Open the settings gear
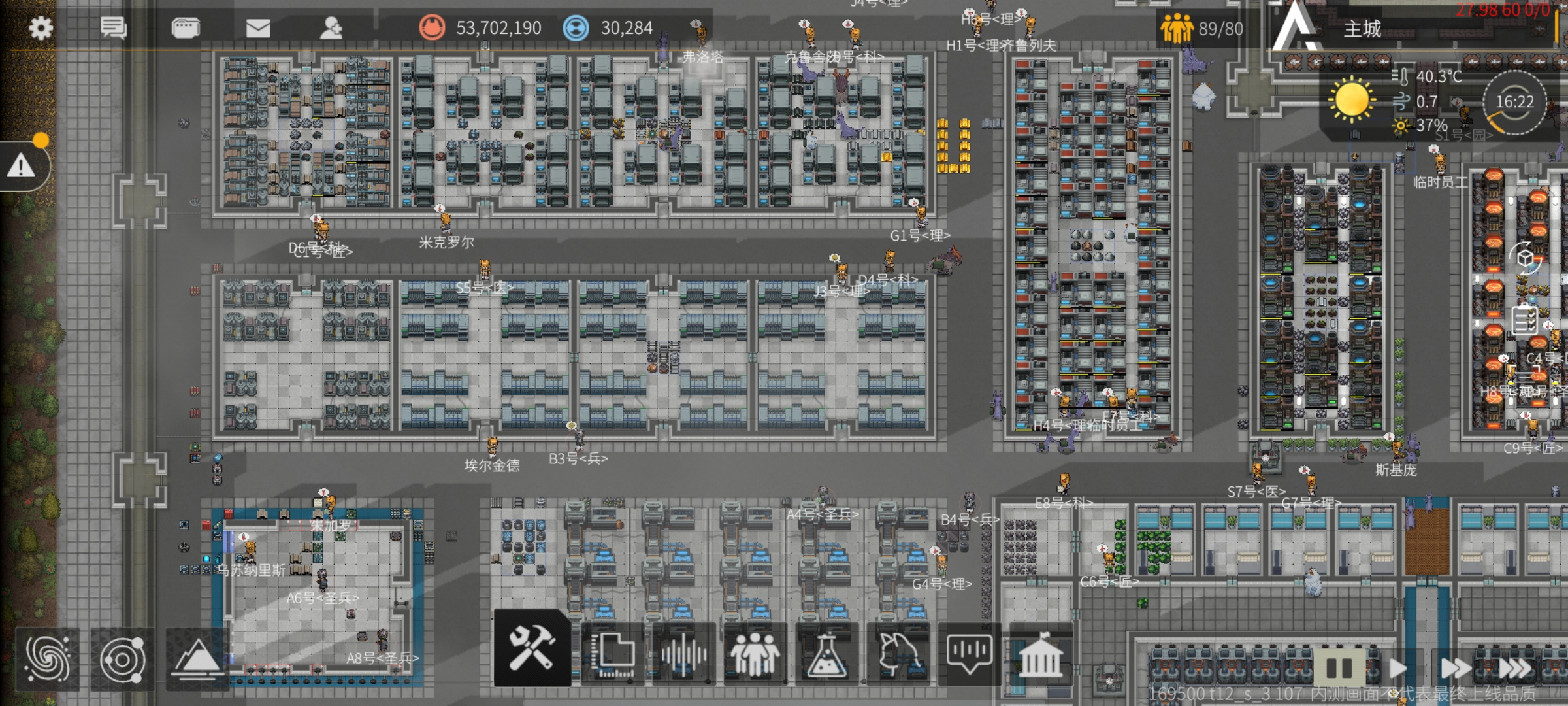The image size is (1568, 706). pyautogui.click(x=41, y=28)
